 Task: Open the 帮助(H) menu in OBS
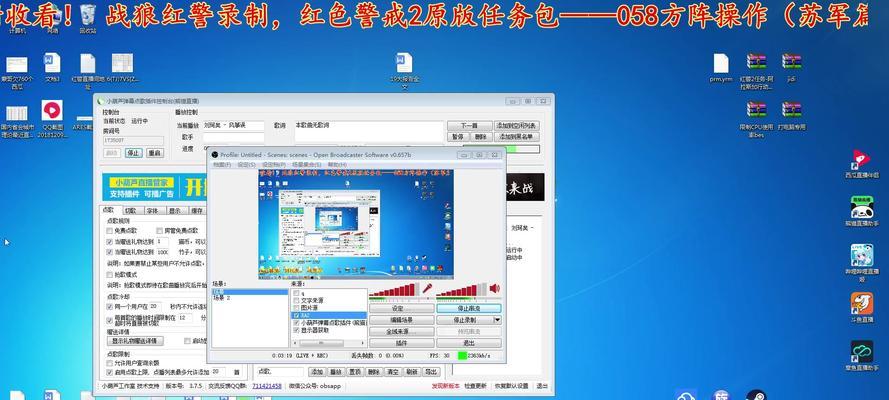(336, 164)
